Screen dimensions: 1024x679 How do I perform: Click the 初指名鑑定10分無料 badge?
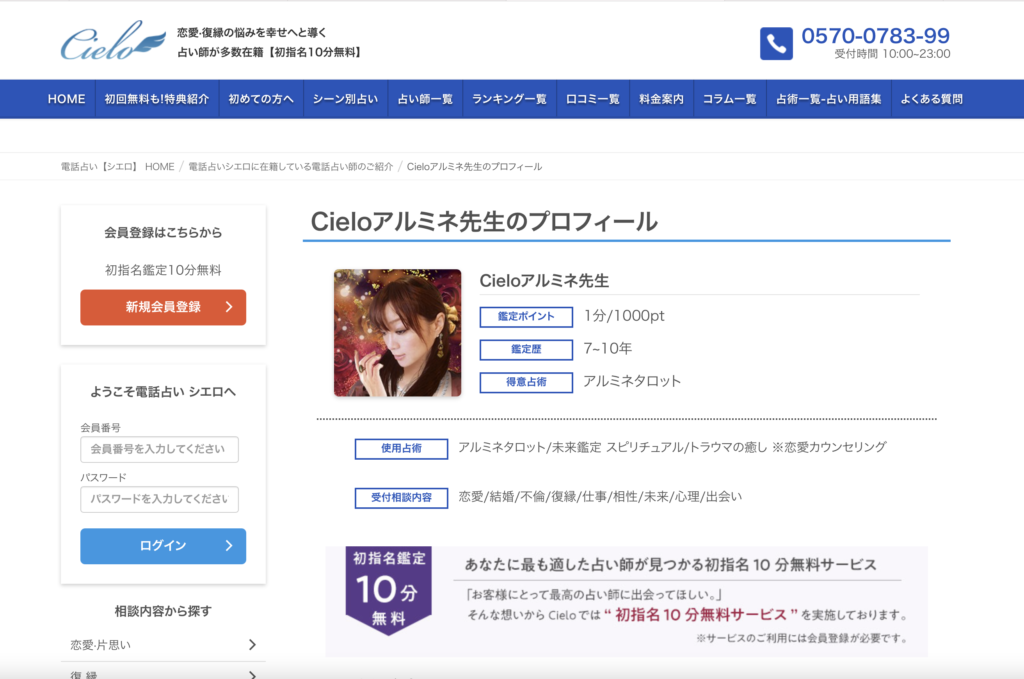389,590
